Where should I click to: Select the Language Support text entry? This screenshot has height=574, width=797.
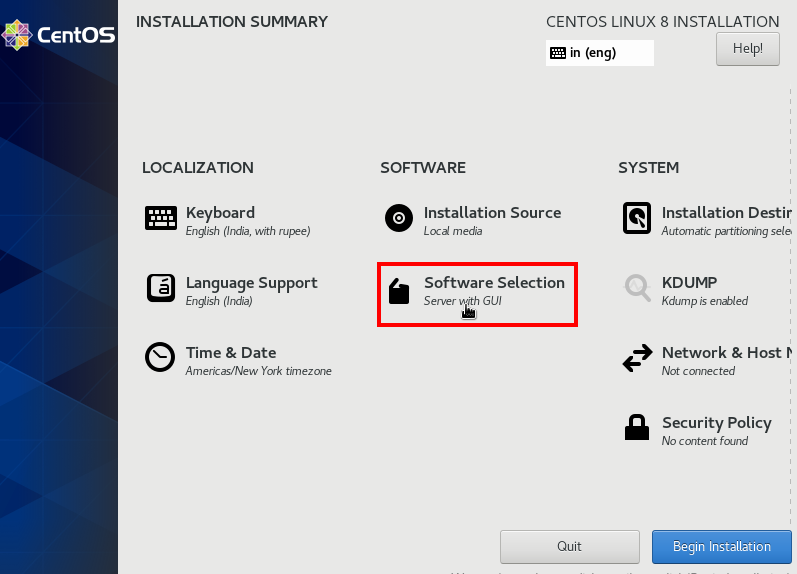pyautogui.click(x=251, y=283)
